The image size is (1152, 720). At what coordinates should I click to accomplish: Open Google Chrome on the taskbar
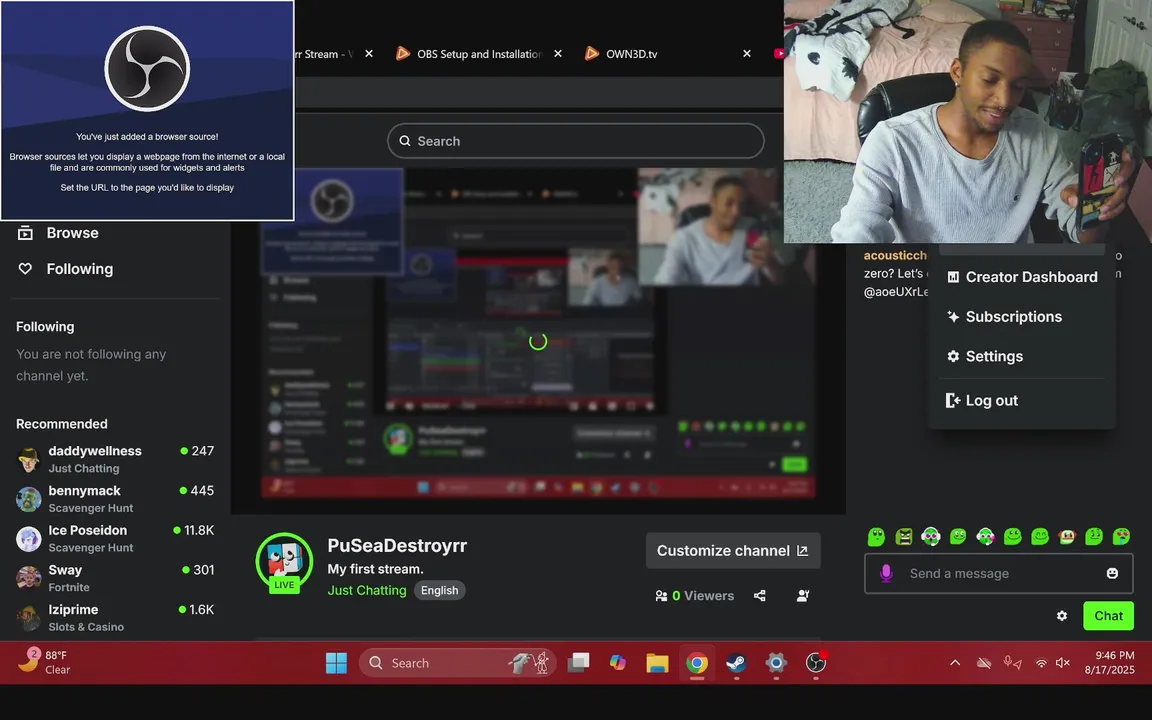[x=697, y=663]
